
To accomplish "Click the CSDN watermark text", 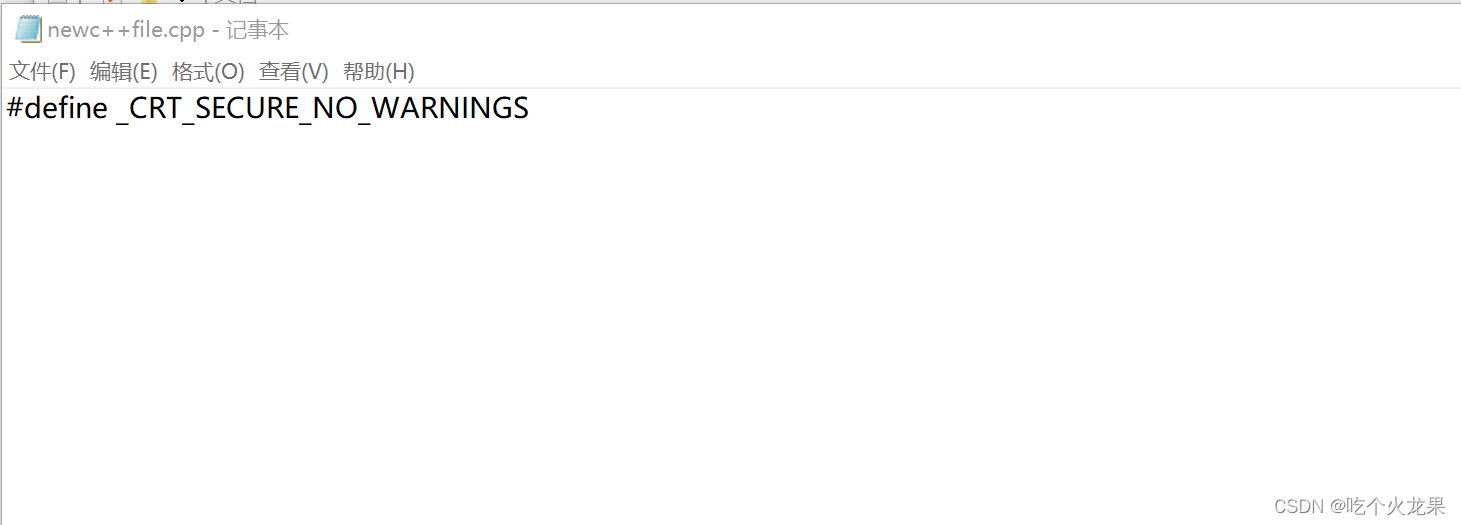I will pos(1297,506).
